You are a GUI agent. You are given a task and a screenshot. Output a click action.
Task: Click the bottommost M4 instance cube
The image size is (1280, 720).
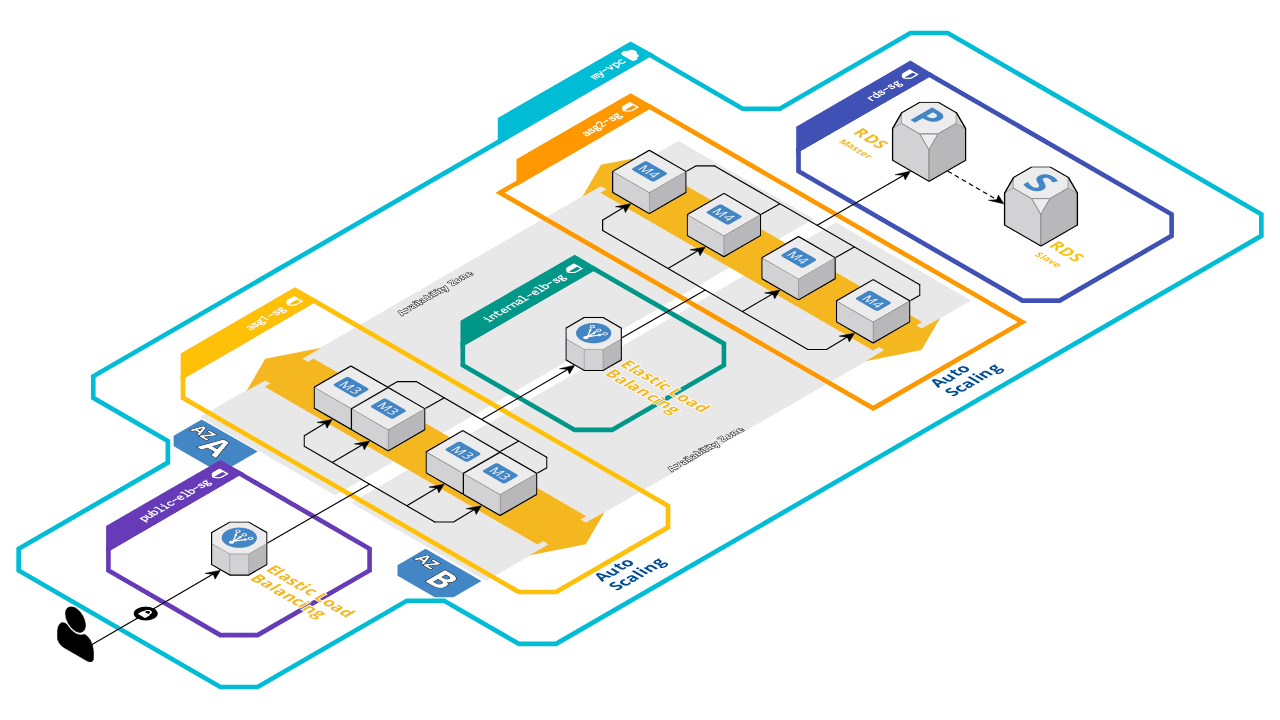pyautogui.click(x=873, y=313)
